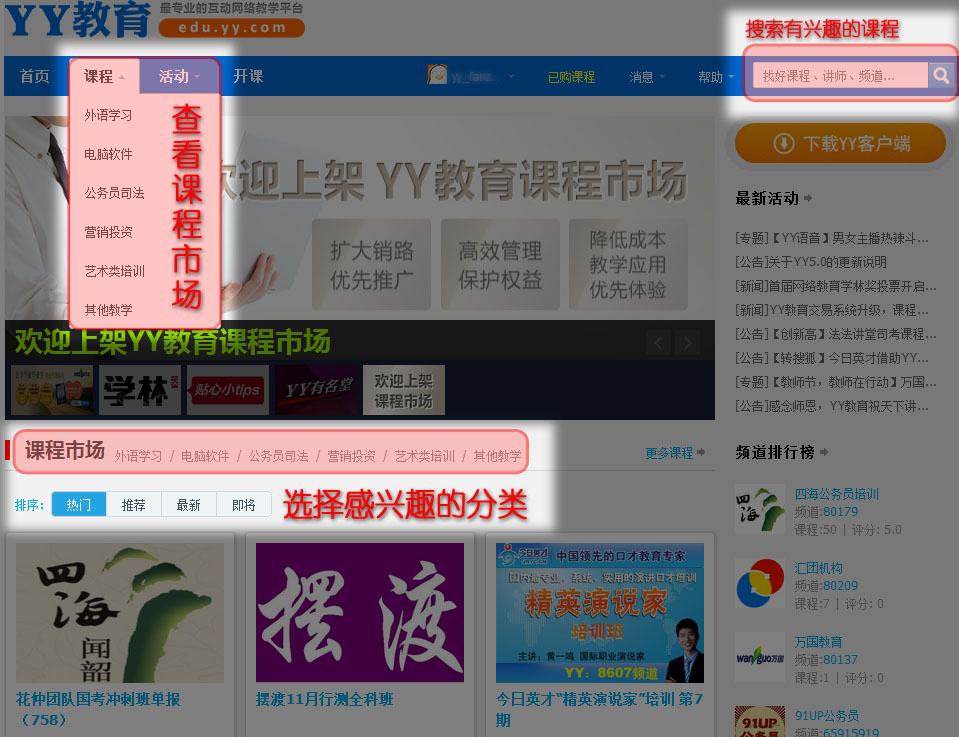
Task: Open 今日英才精英演说家培训 course title
Action: coord(599,709)
